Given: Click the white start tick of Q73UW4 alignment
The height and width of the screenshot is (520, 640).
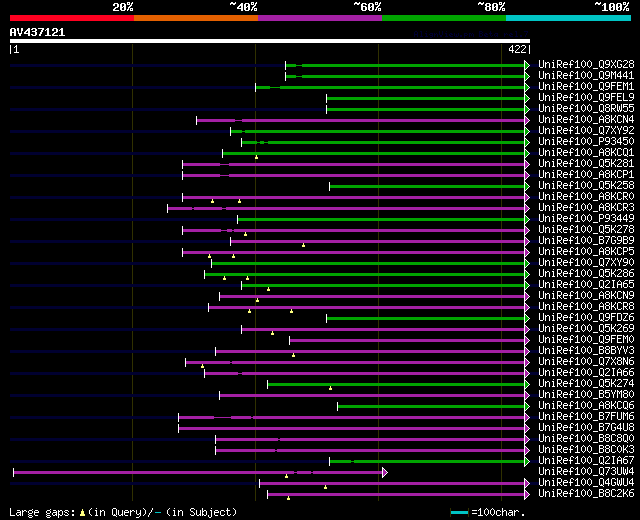Looking at the screenshot, I should click(13, 473).
